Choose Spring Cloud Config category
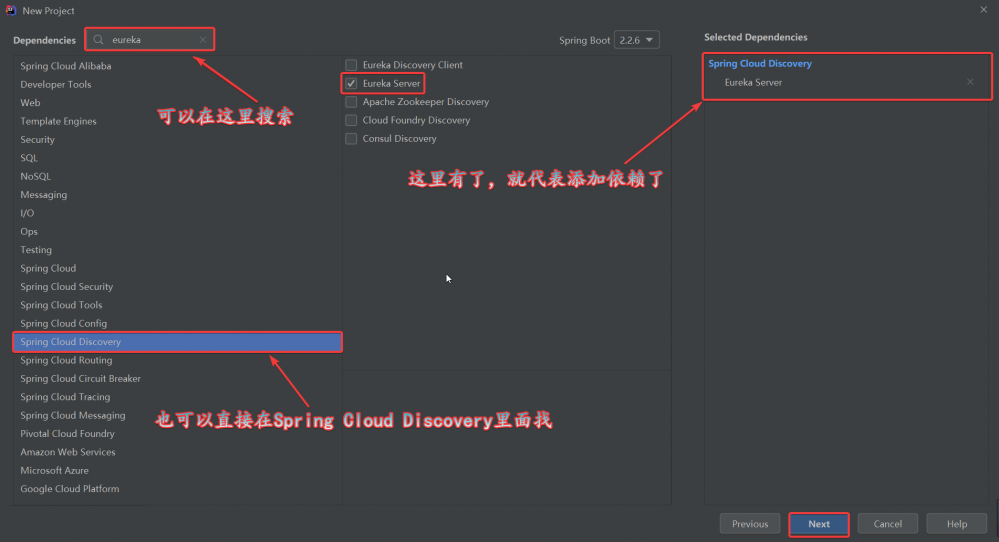The image size is (999, 542). 177,324
